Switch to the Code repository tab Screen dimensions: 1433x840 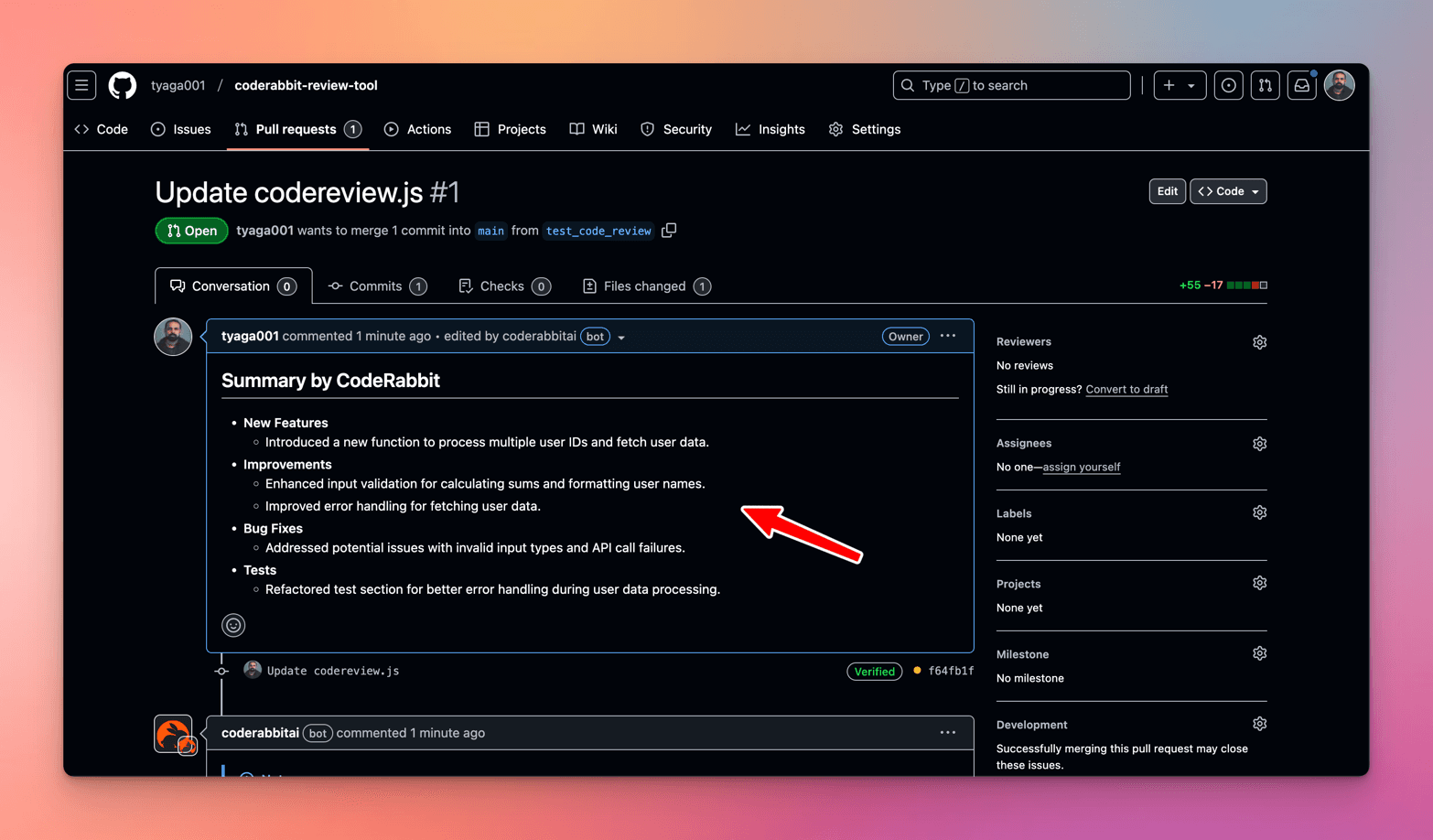point(102,129)
